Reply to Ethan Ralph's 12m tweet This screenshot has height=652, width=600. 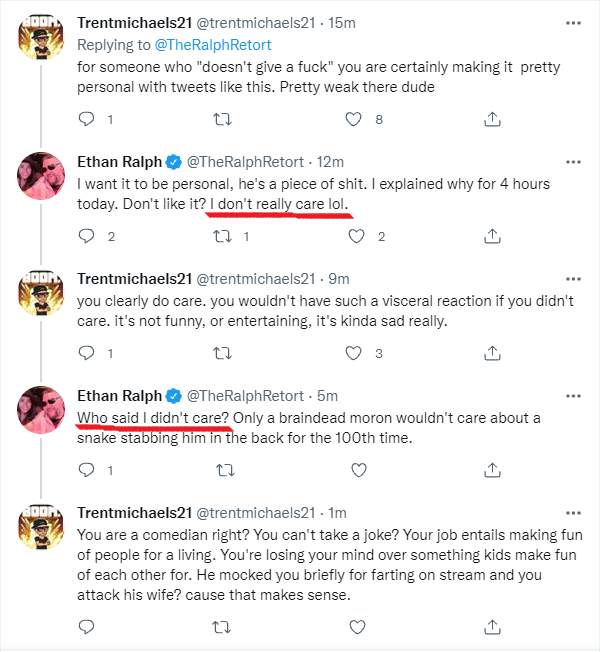(86, 236)
